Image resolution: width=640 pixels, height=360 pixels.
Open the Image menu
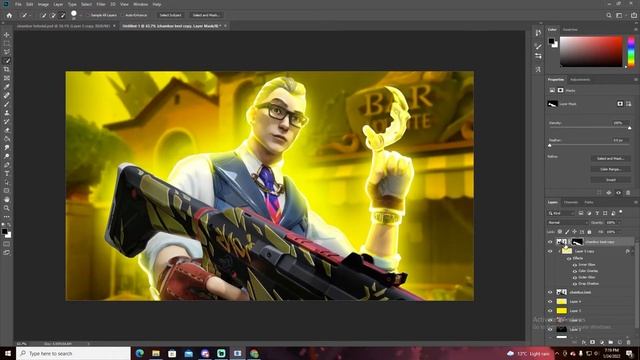pos(43,4)
